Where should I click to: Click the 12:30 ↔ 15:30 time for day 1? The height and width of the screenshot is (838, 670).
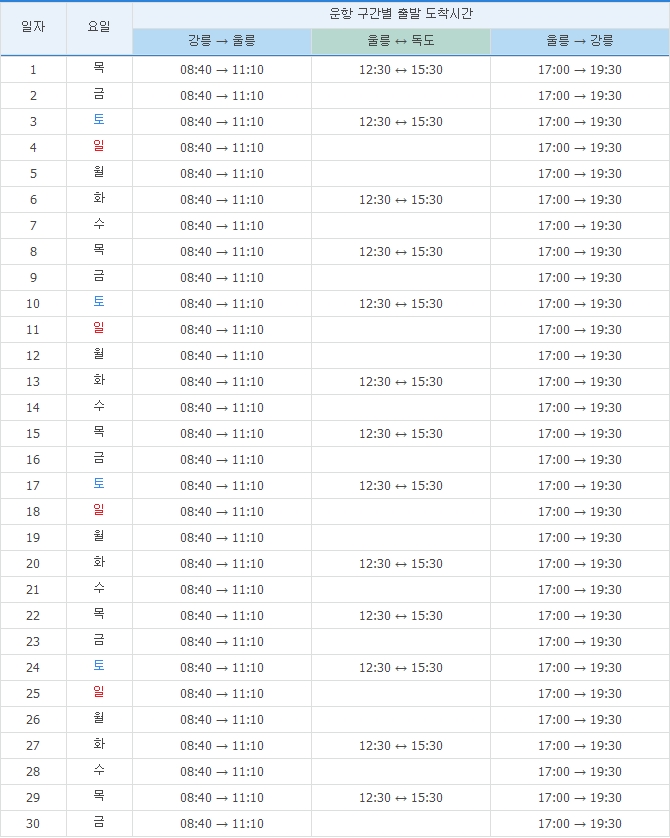(400, 70)
